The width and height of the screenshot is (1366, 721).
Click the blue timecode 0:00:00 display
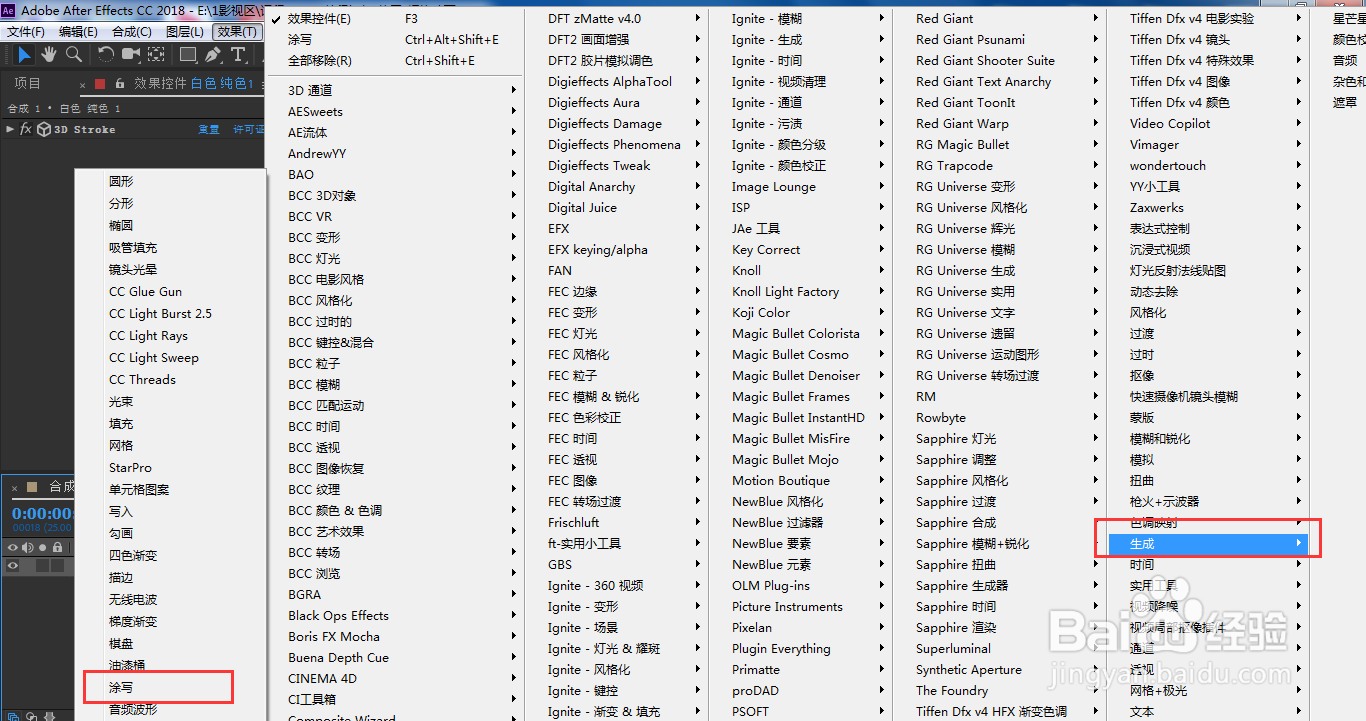click(42, 513)
